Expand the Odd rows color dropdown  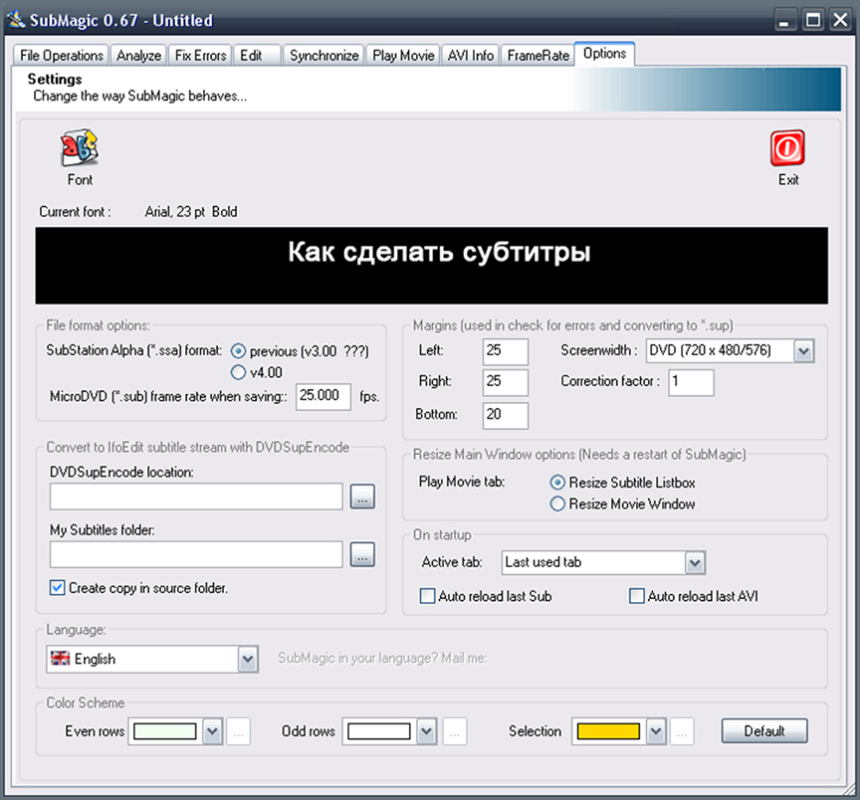click(x=426, y=731)
